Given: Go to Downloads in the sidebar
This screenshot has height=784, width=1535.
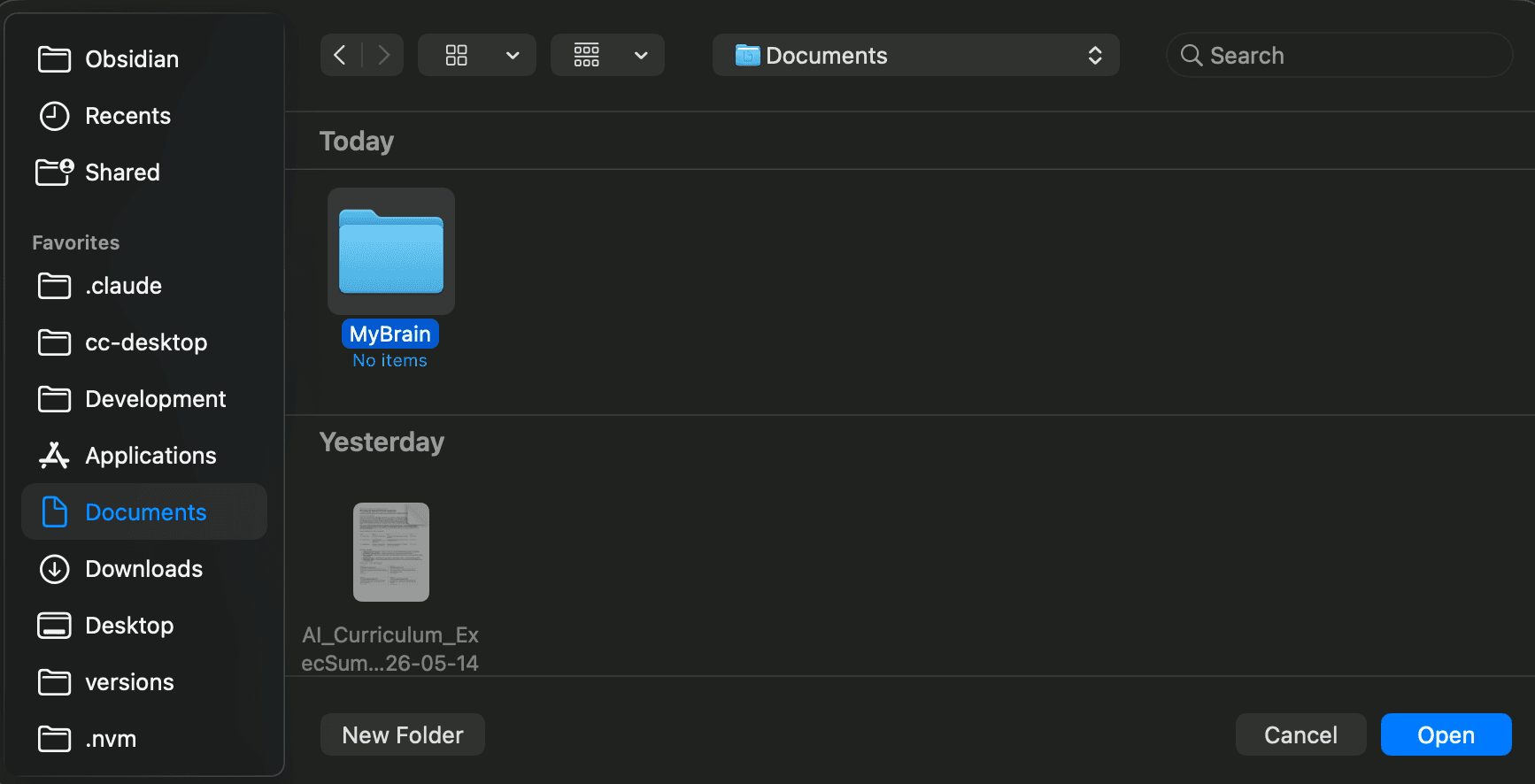Looking at the screenshot, I should click(x=144, y=569).
